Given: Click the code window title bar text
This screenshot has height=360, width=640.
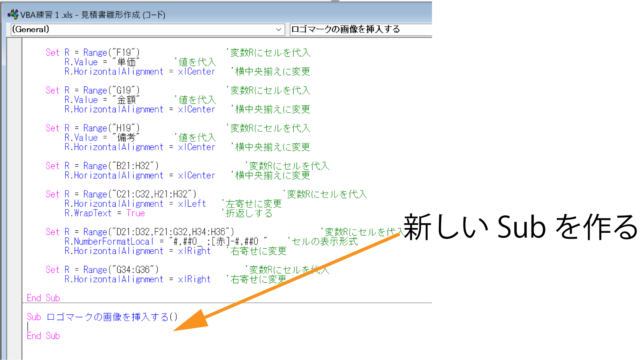Looking at the screenshot, I should point(93,15).
